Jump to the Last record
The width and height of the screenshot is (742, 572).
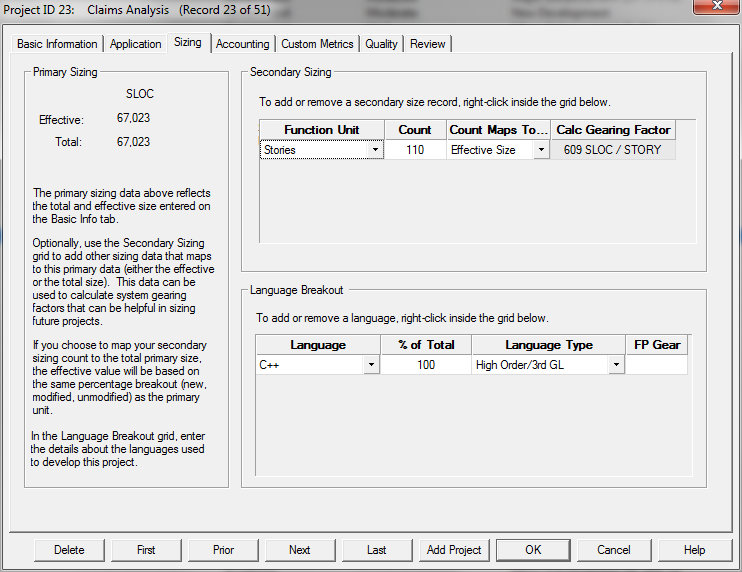[377, 550]
